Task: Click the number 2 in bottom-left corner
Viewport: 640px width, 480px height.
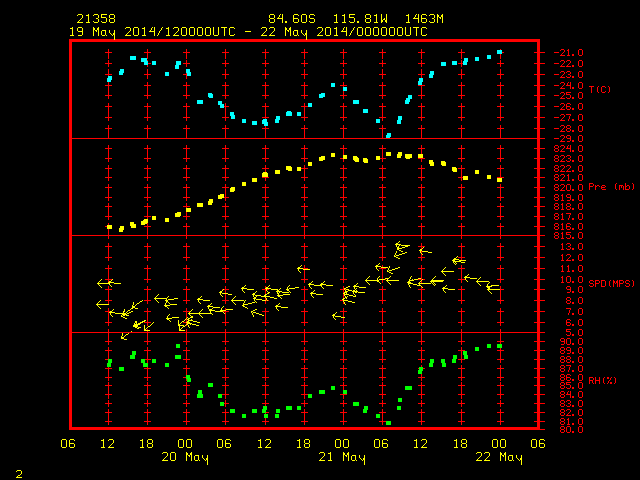Action: (19, 474)
